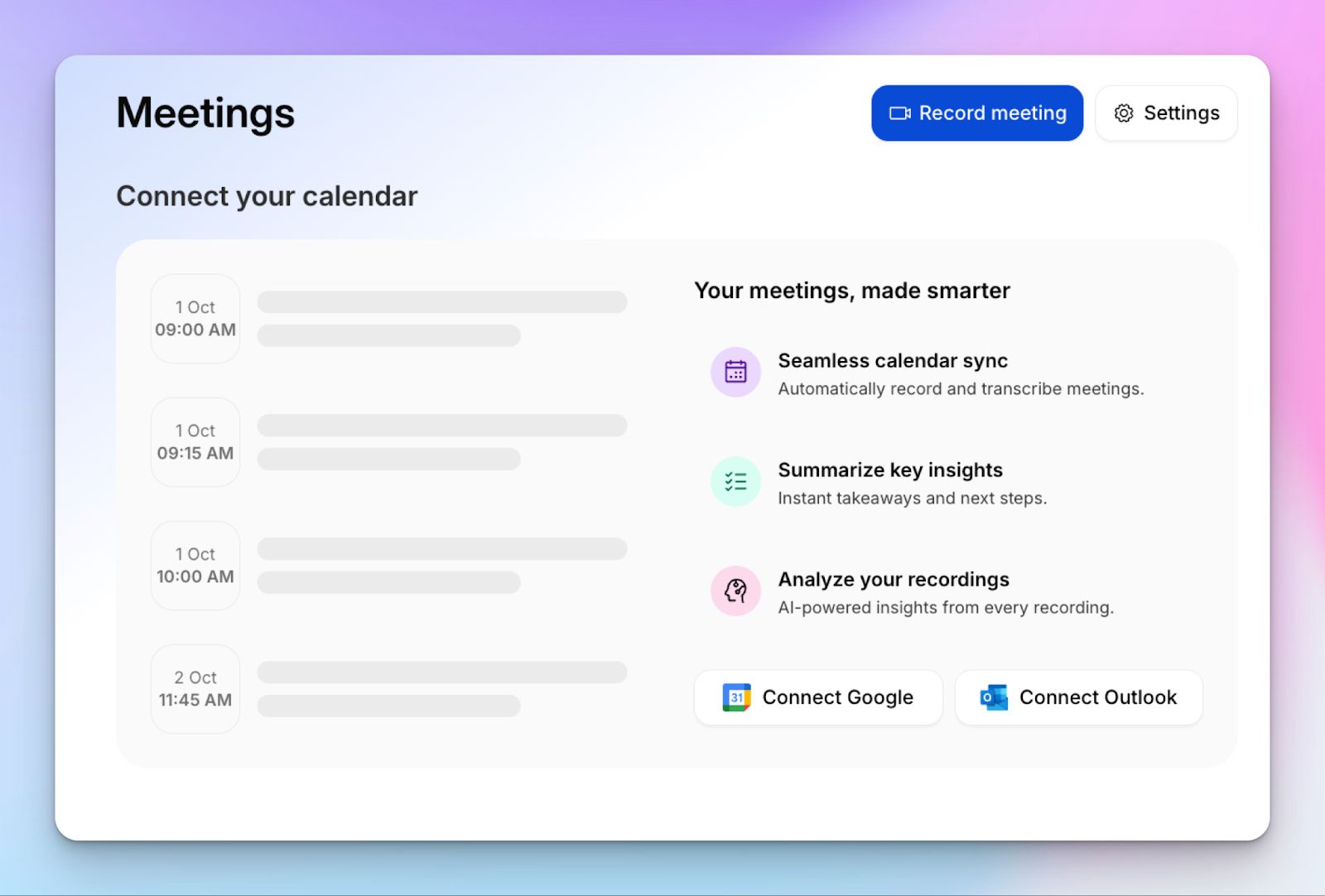Click the Google Calendar icon on Connect Google
Viewport: 1325px width, 896px height.
click(x=737, y=697)
